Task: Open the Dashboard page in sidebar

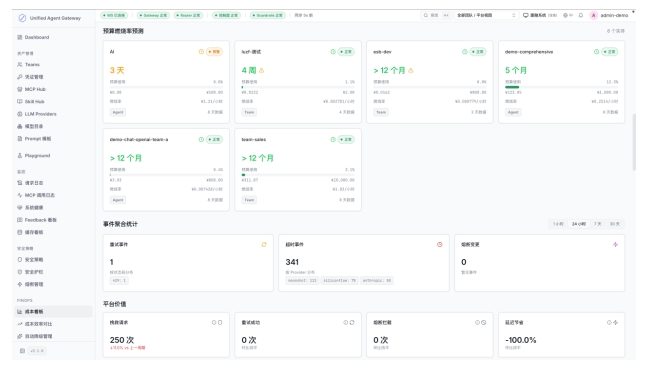Action: (x=54, y=37)
